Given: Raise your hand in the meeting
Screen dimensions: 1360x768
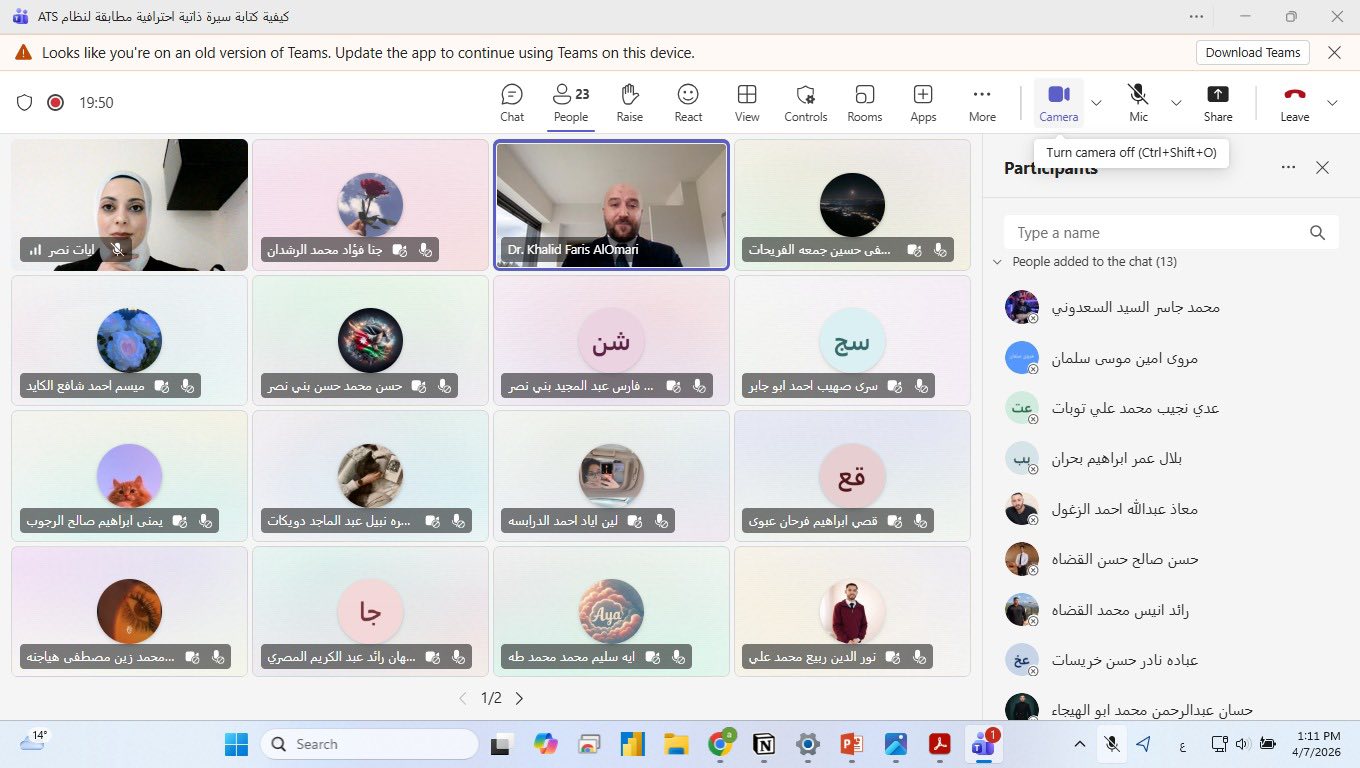Looking at the screenshot, I should pos(629,102).
